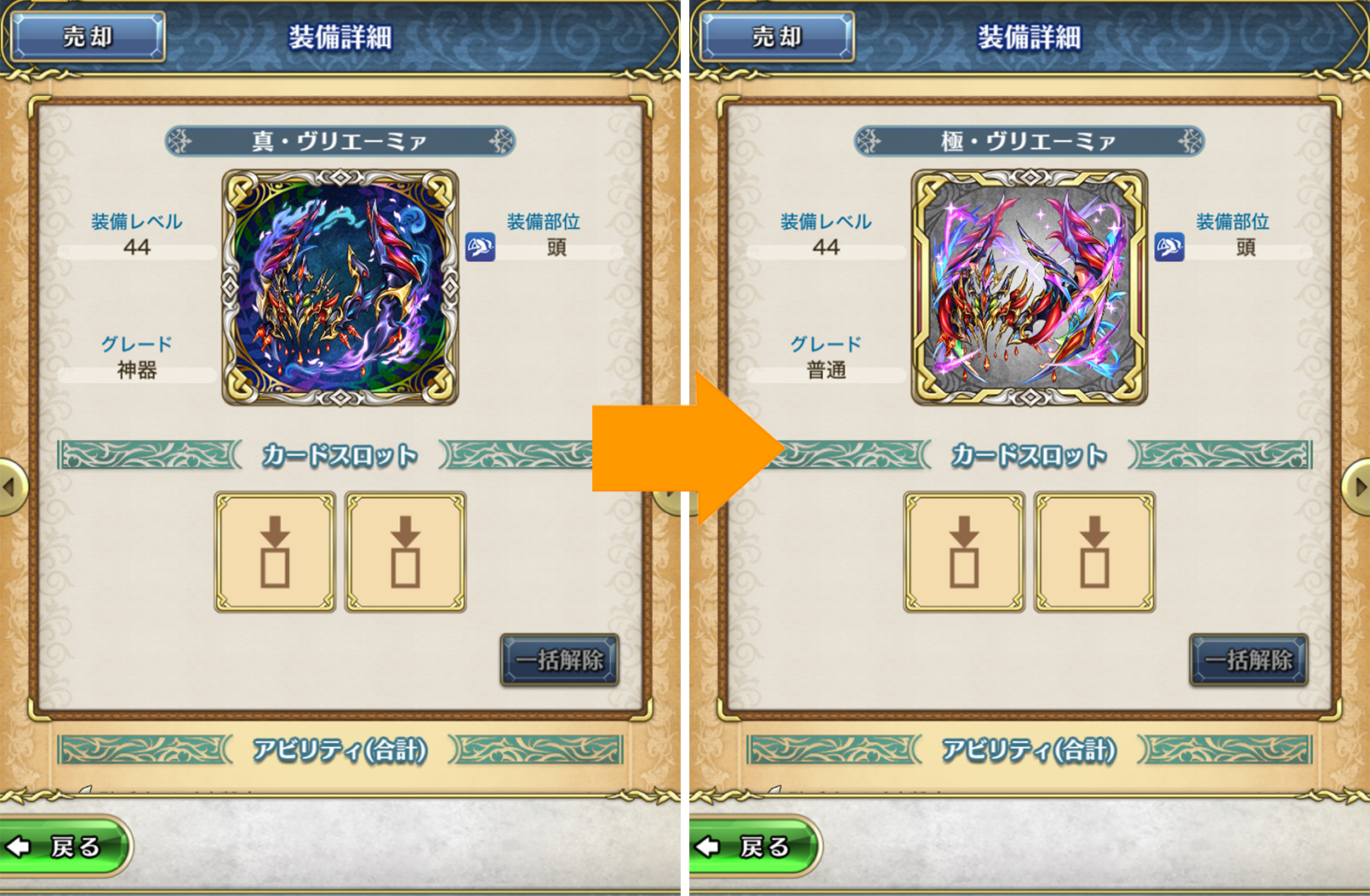This screenshot has height=896, width=1370.
Task: Open the first card slot on right panel
Action: point(964,551)
